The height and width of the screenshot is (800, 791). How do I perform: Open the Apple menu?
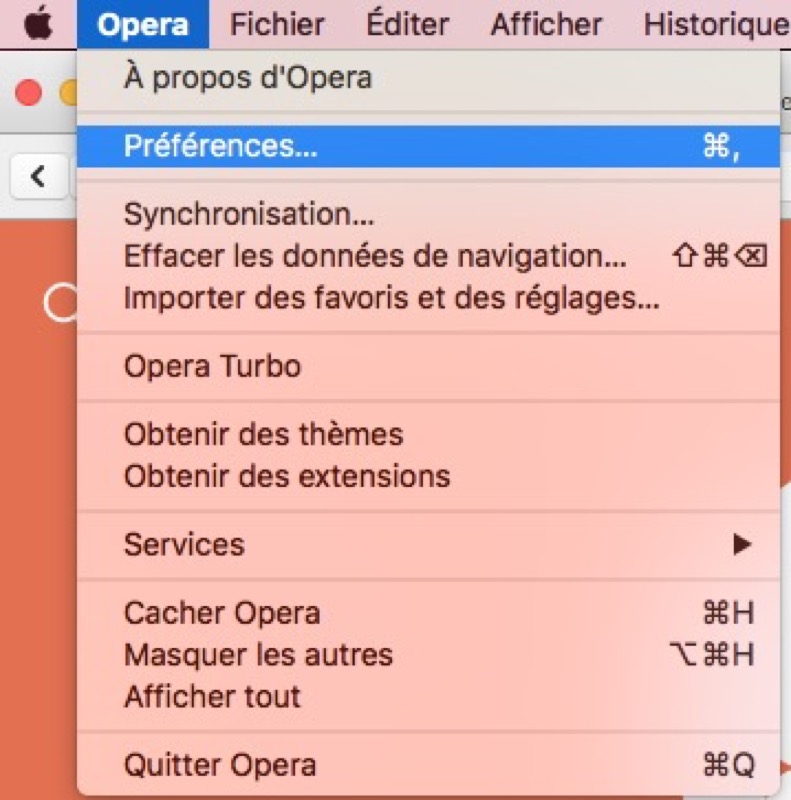coord(38,24)
